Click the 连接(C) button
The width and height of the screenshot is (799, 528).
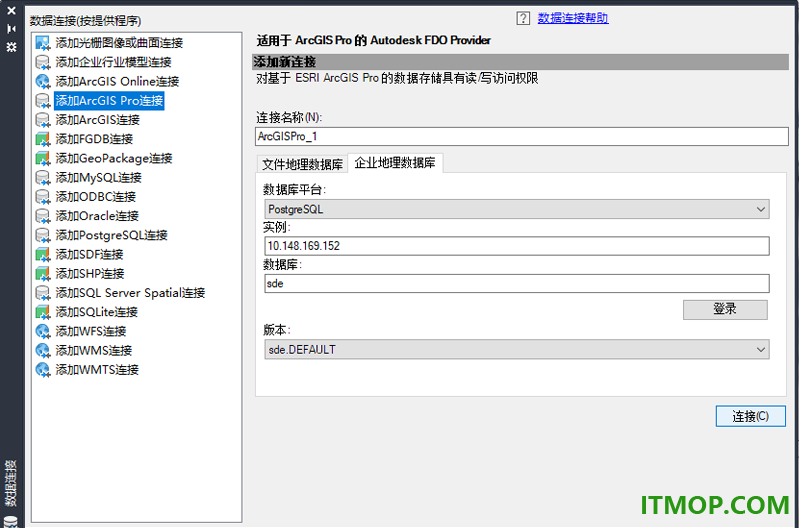[751, 416]
